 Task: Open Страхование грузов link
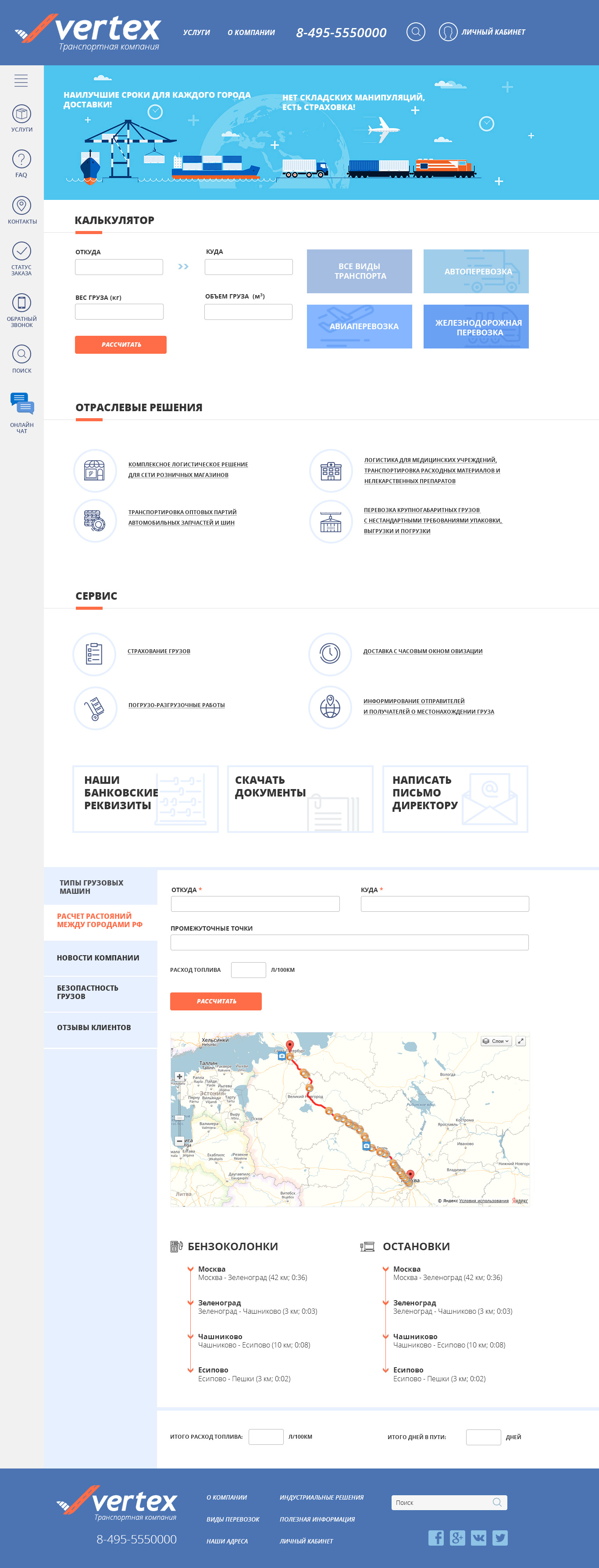159,651
